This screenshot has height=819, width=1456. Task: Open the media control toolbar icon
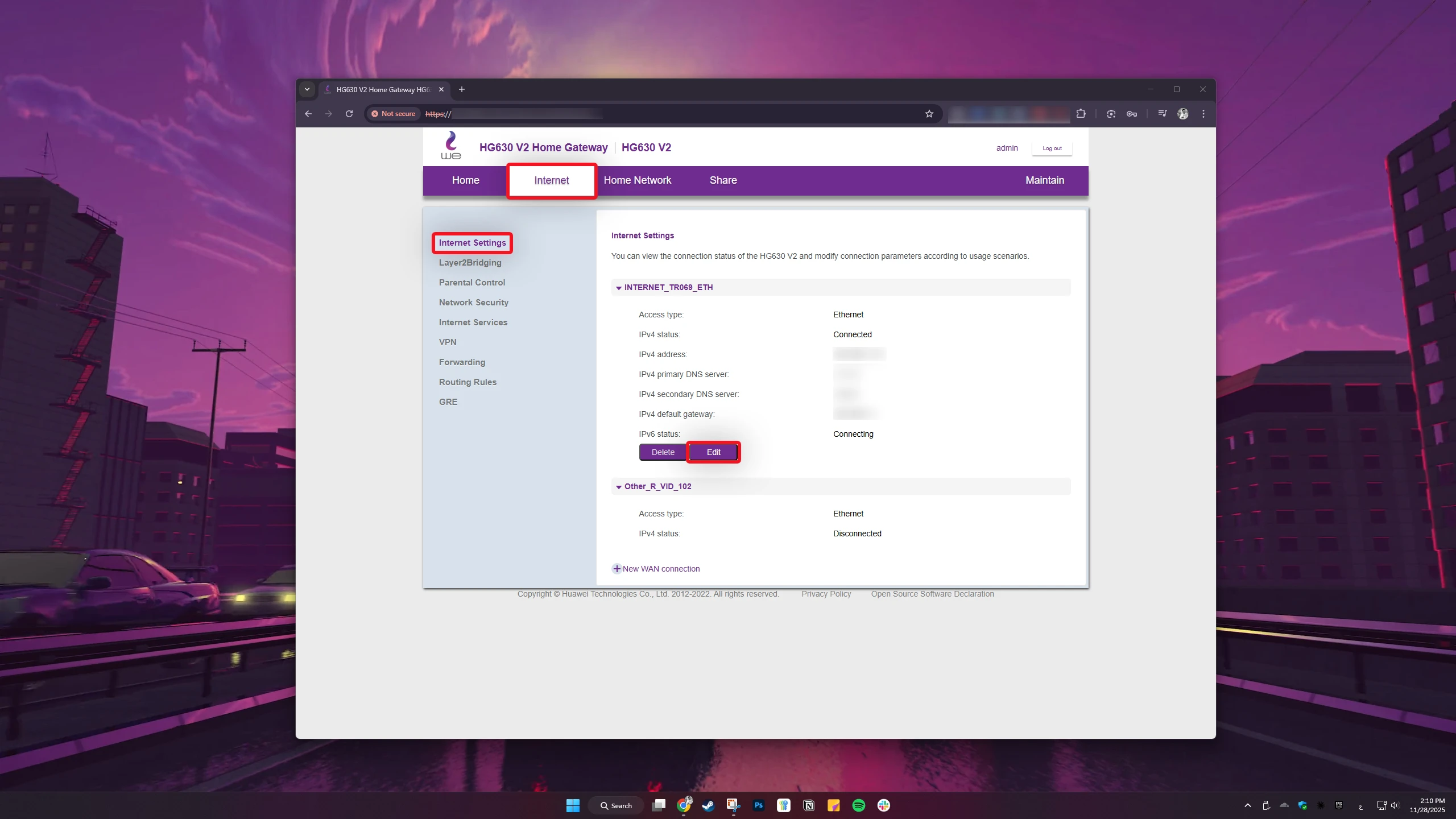1162,114
